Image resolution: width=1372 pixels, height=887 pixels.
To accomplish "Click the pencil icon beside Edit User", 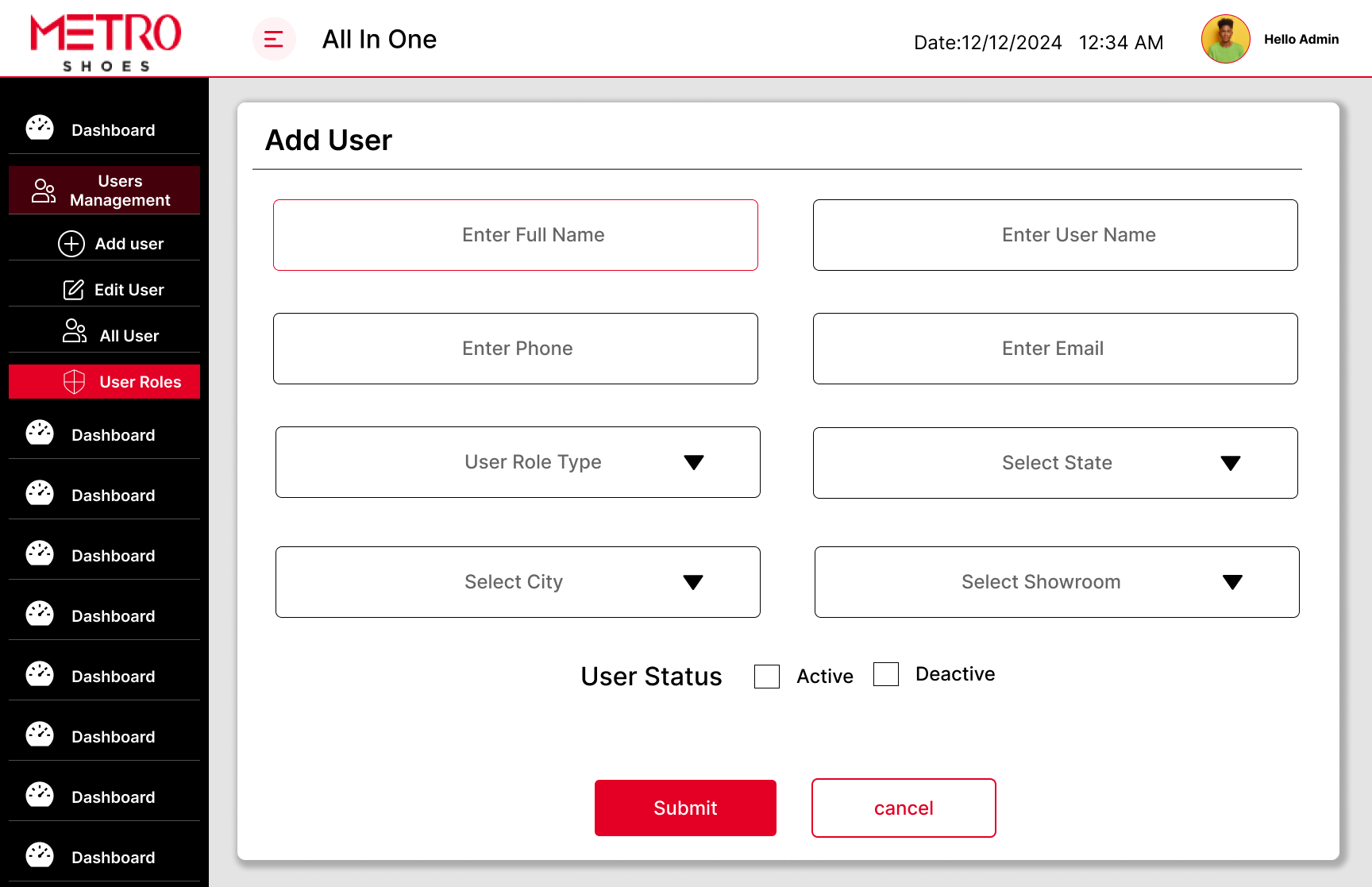I will 74,290.
